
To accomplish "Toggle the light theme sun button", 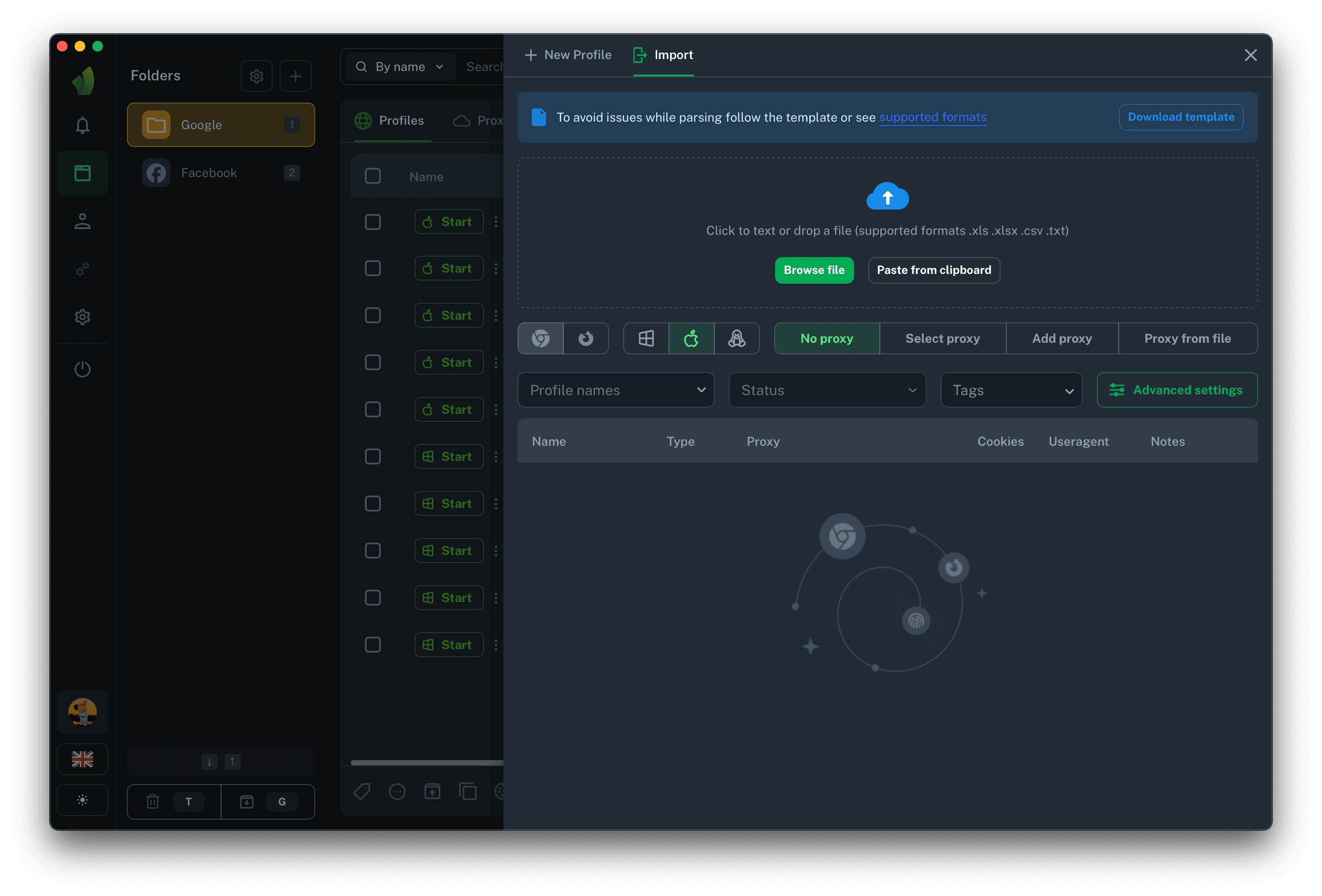I will tap(83, 800).
